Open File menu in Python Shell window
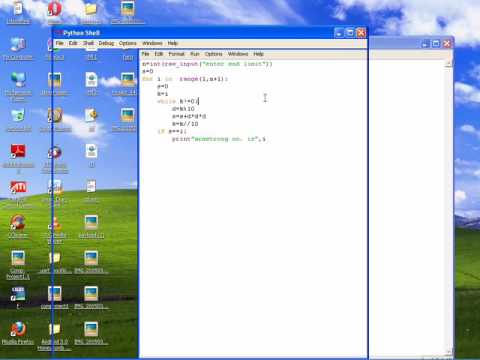This screenshot has width=480, height=360. click(x=59, y=43)
